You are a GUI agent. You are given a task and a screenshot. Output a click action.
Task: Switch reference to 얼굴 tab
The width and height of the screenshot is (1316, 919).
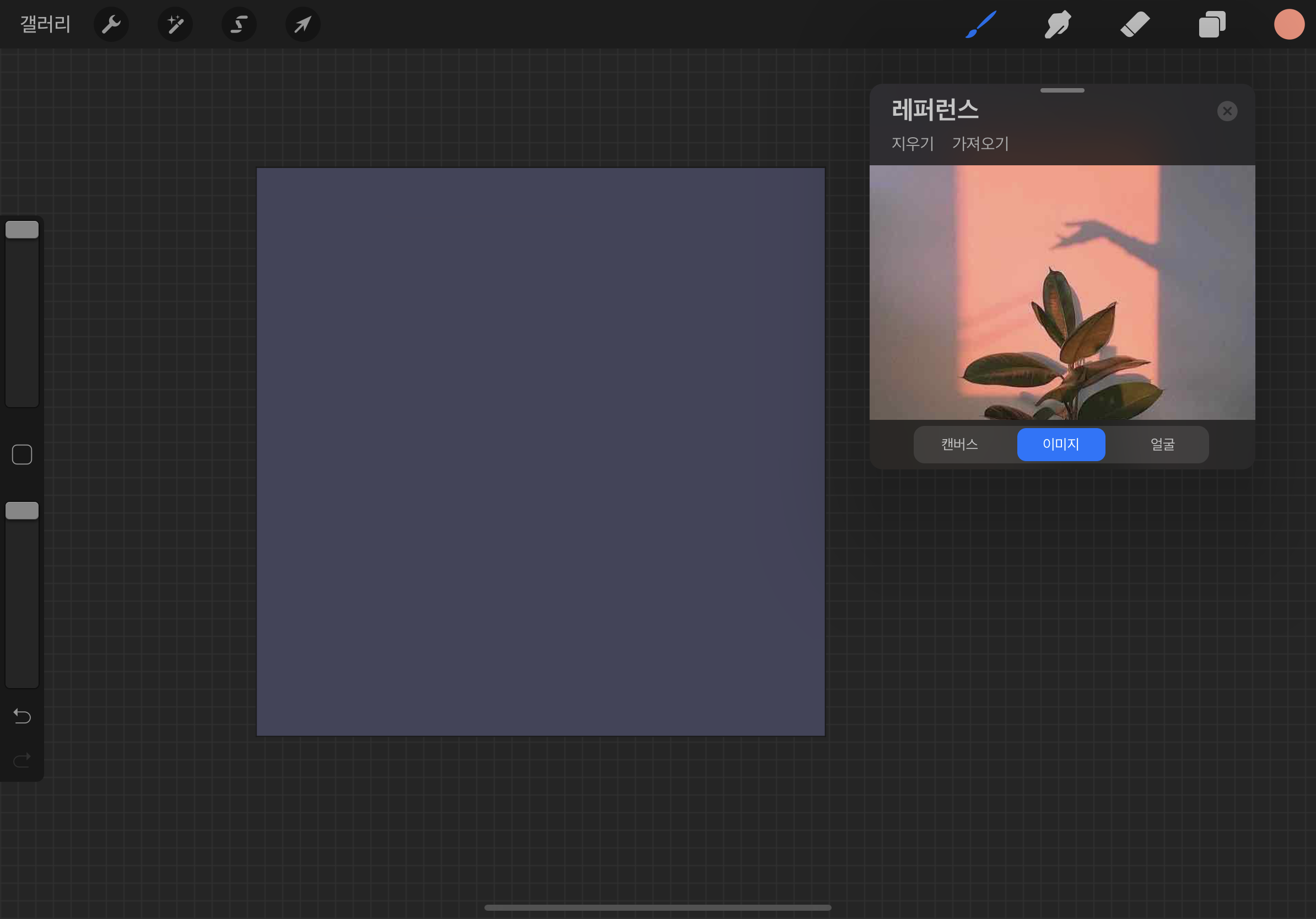pyautogui.click(x=1162, y=444)
